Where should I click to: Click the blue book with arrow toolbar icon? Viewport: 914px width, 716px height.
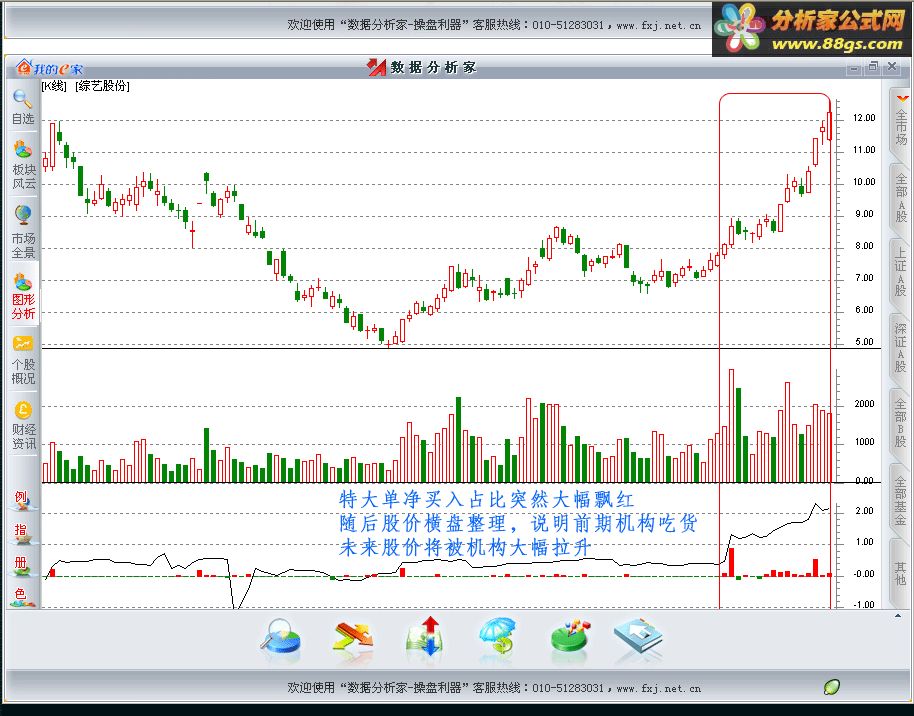[x=638, y=636]
